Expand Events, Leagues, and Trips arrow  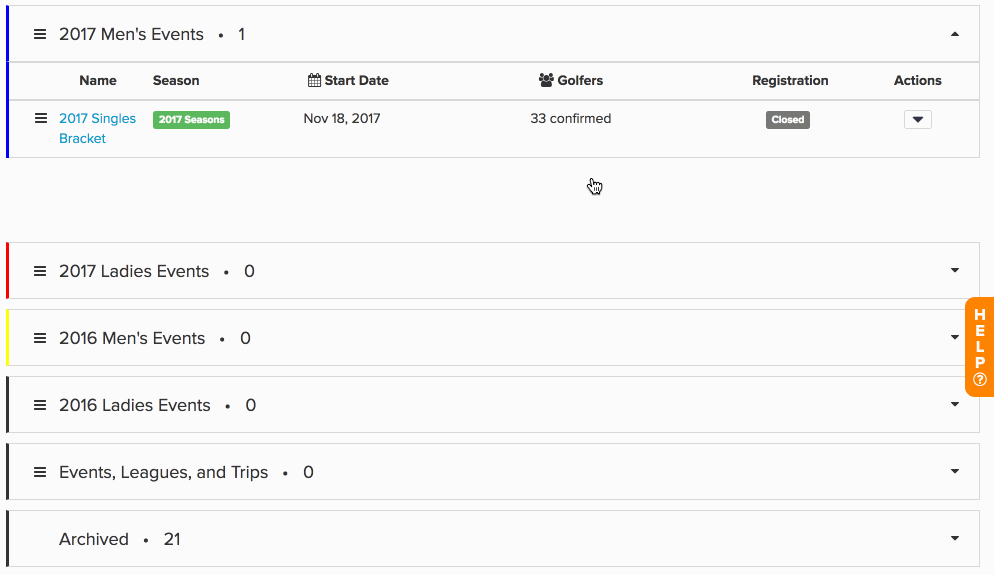(x=955, y=472)
